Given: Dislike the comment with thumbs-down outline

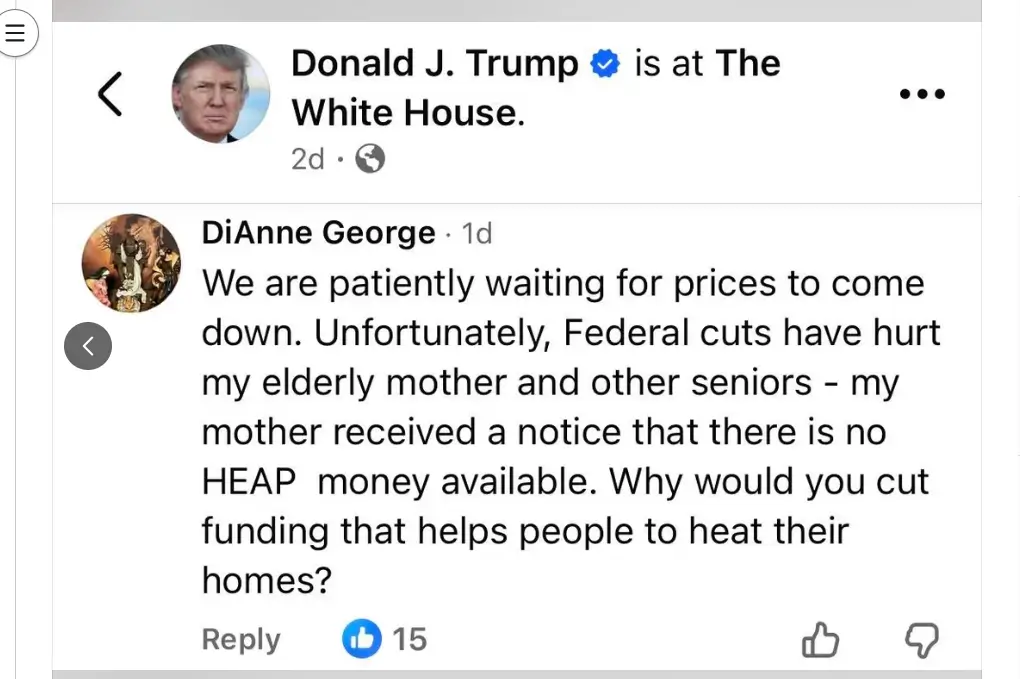Looking at the screenshot, I should (x=921, y=640).
